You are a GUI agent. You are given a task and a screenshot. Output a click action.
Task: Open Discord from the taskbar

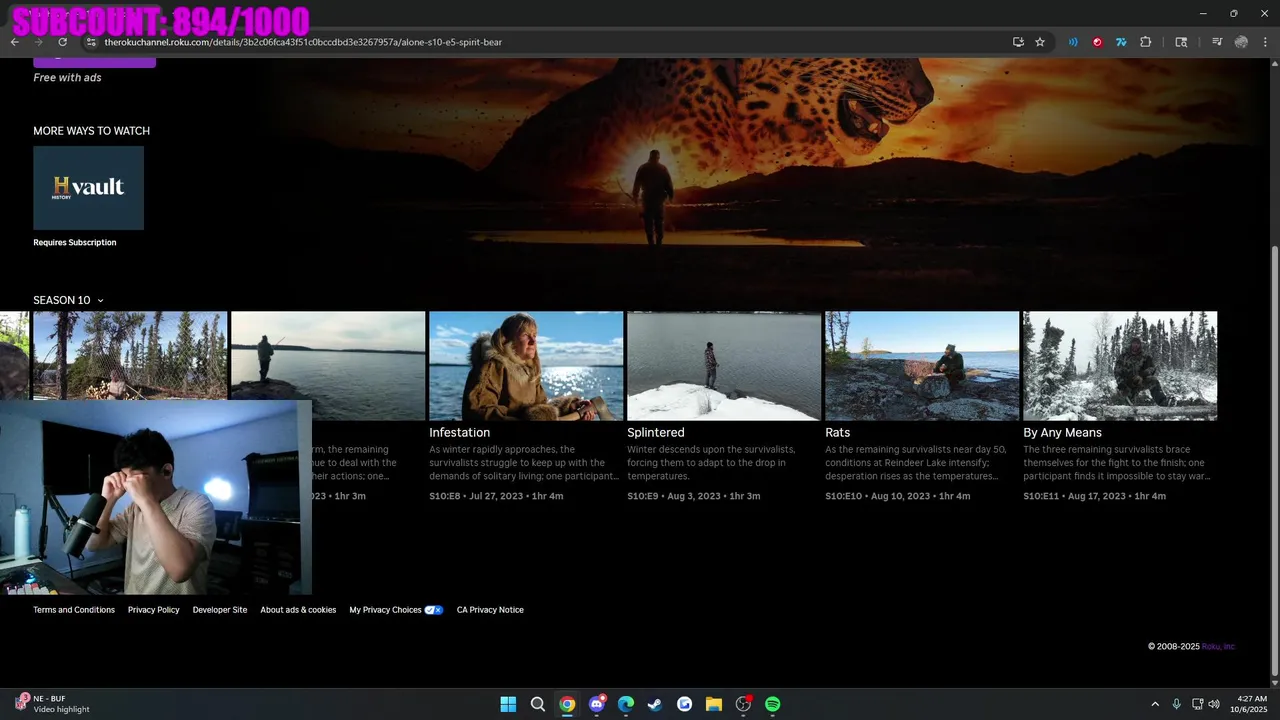597,704
